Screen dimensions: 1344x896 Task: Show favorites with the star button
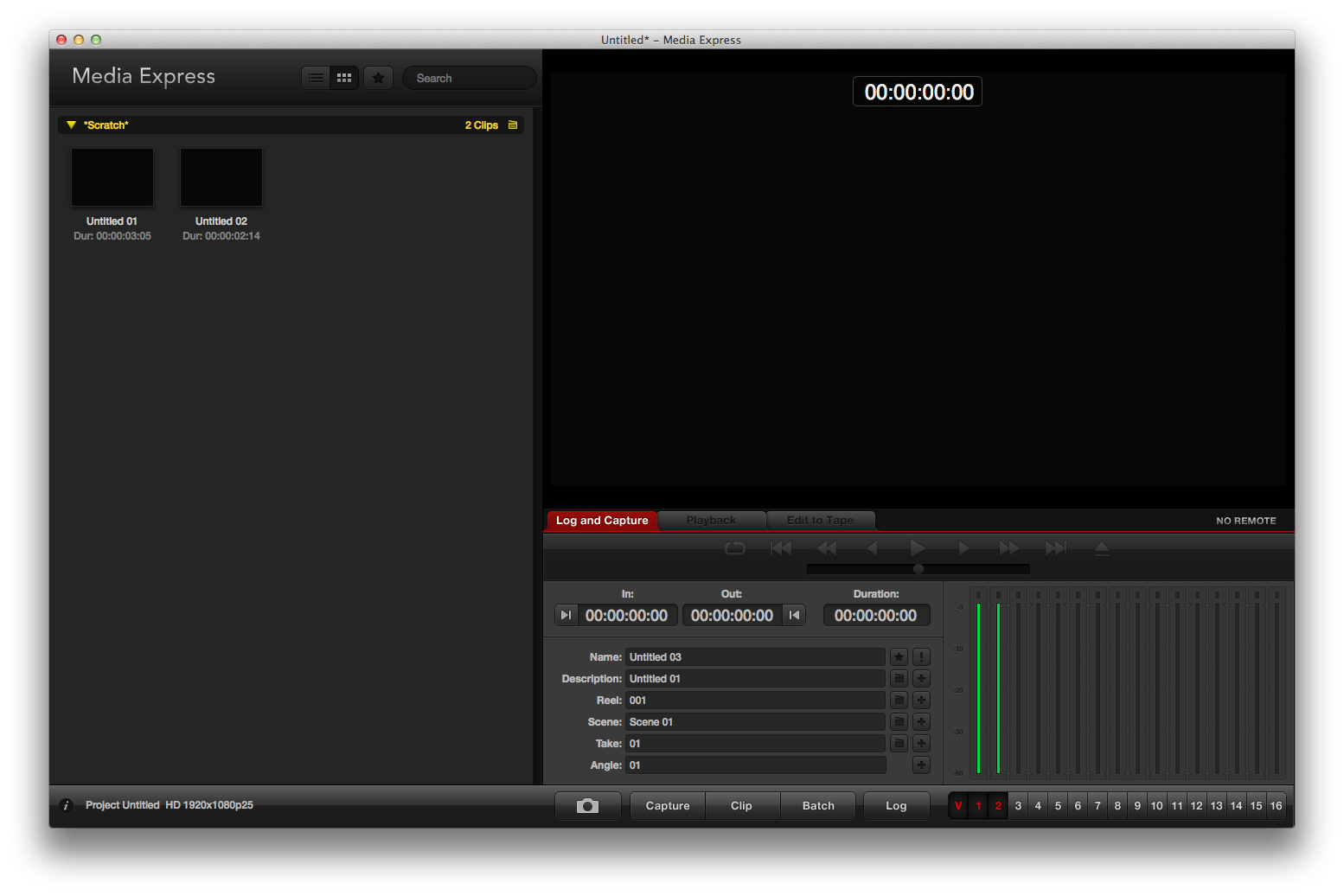[x=378, y=78]
